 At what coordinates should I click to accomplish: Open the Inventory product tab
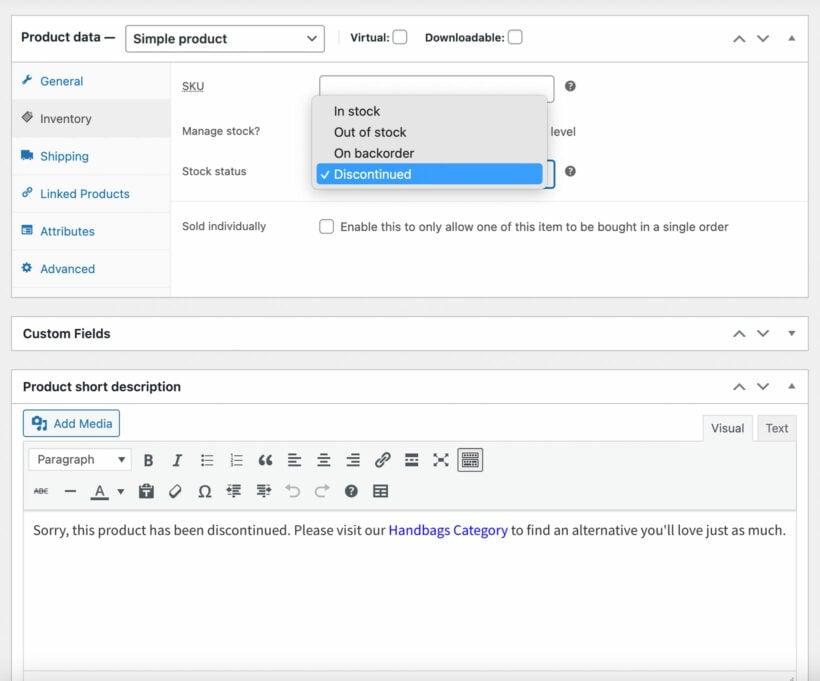[91, 119]
